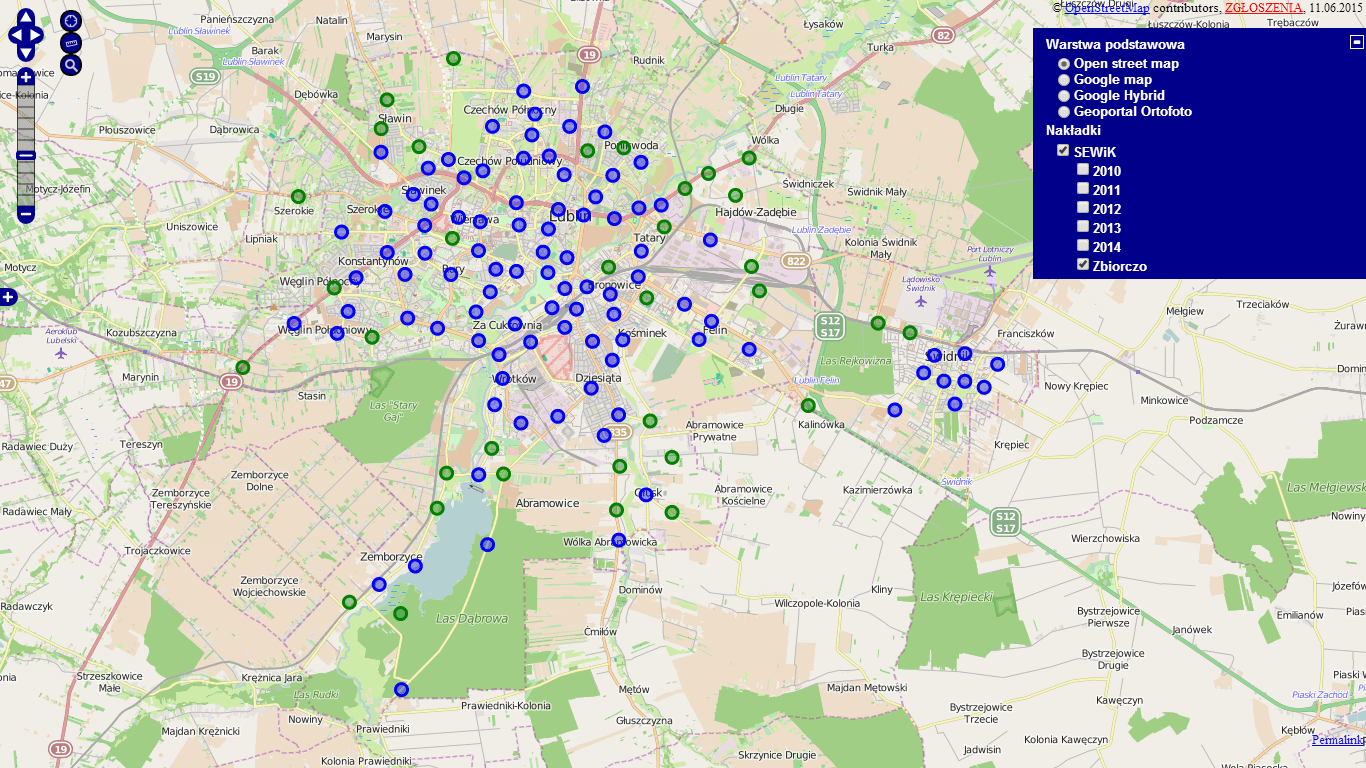Enable the 2010 overlay checkbox
The image size is (1366, 768).
(x=1083, y=170)
